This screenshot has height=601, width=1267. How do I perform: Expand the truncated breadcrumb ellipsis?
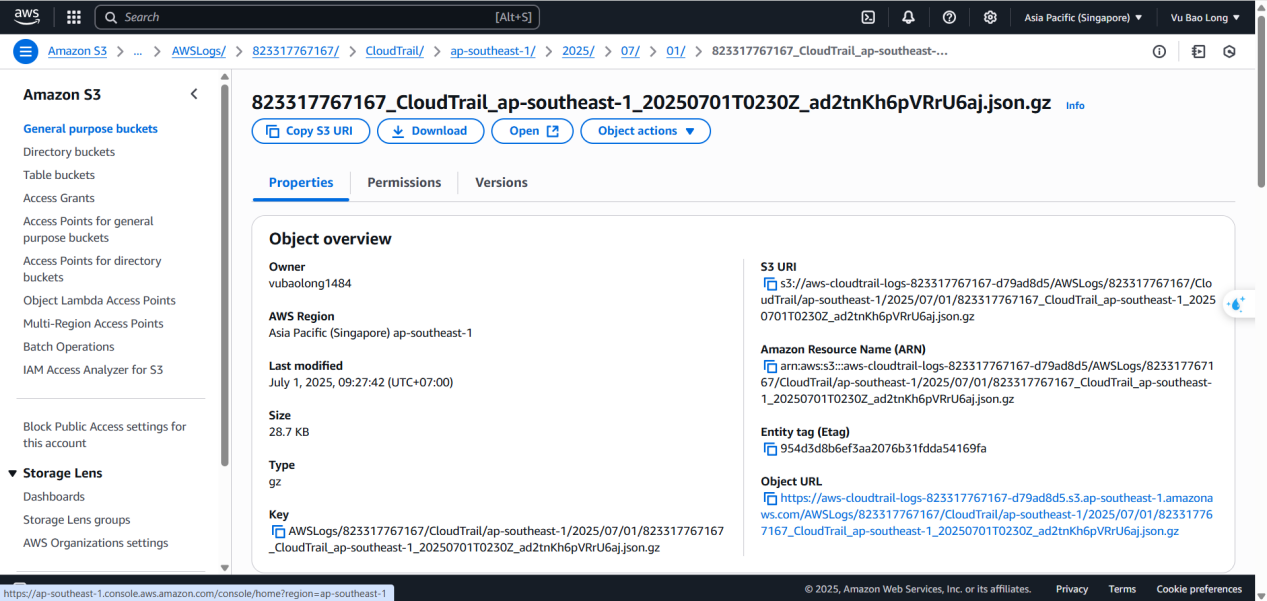pos(137,51)
